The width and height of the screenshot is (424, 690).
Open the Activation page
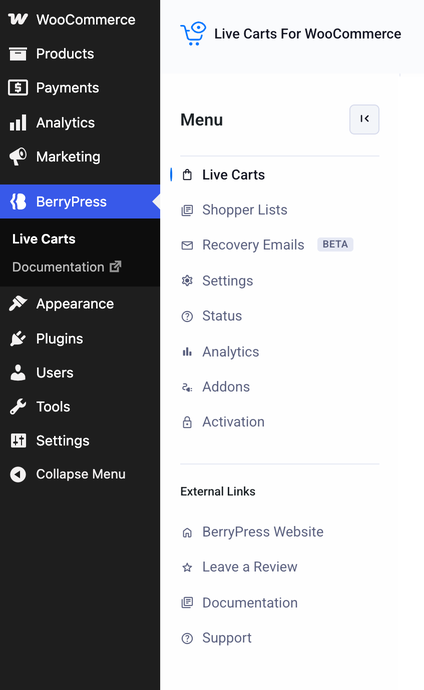pos(233,422)
